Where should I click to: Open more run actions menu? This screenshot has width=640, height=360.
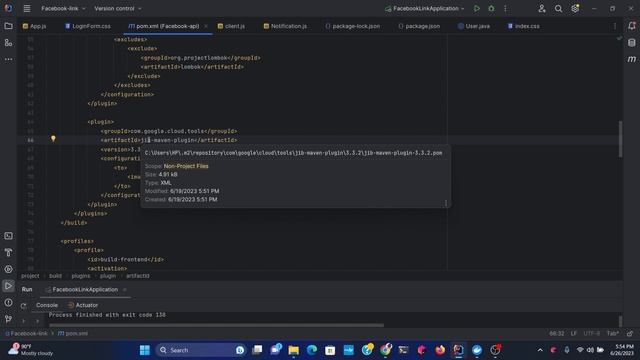(505, 8)
